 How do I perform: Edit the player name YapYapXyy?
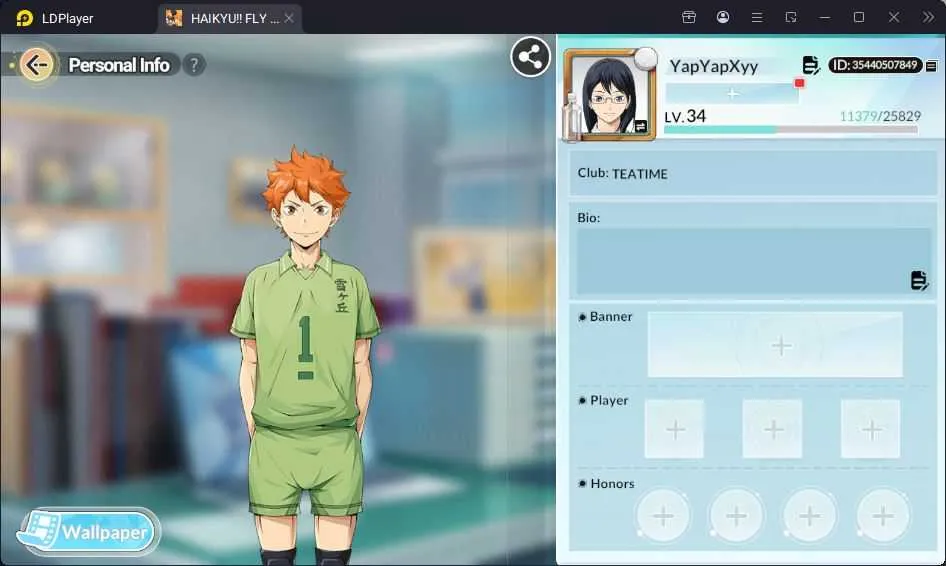811,65
